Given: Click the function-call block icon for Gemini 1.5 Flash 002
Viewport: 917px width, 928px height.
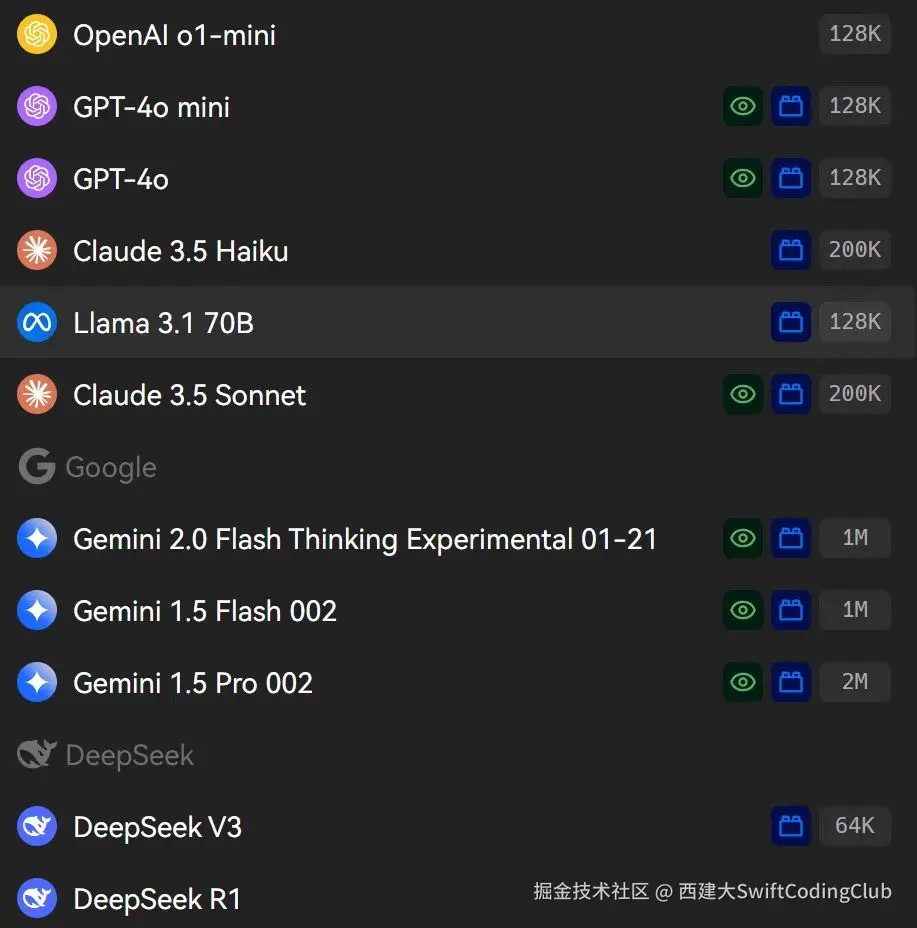Looking at the screenshot, I should [x=791, y=610].
